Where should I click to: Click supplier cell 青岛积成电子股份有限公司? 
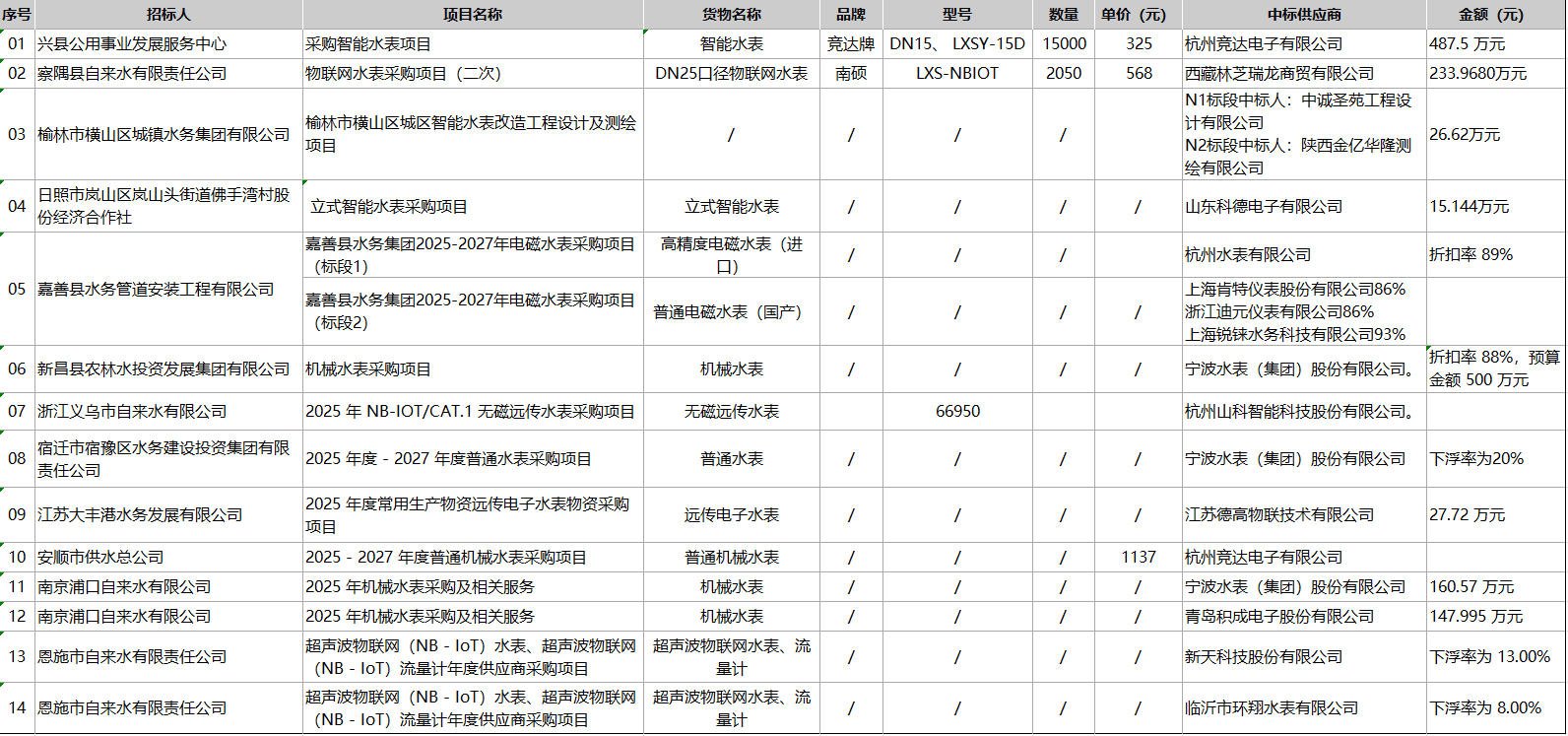(x=1304, y=617)
